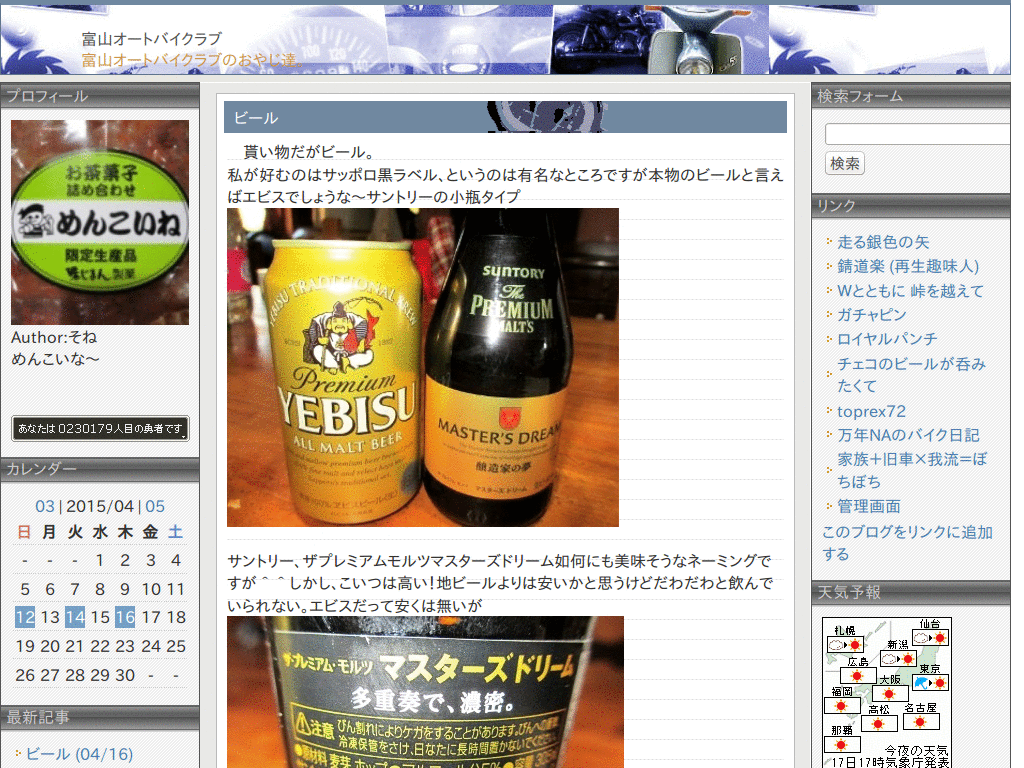The height and width of the screenshot is (768, 1024).
Task: Go to previous month 03 in calendar
Action: click(45, 506)
